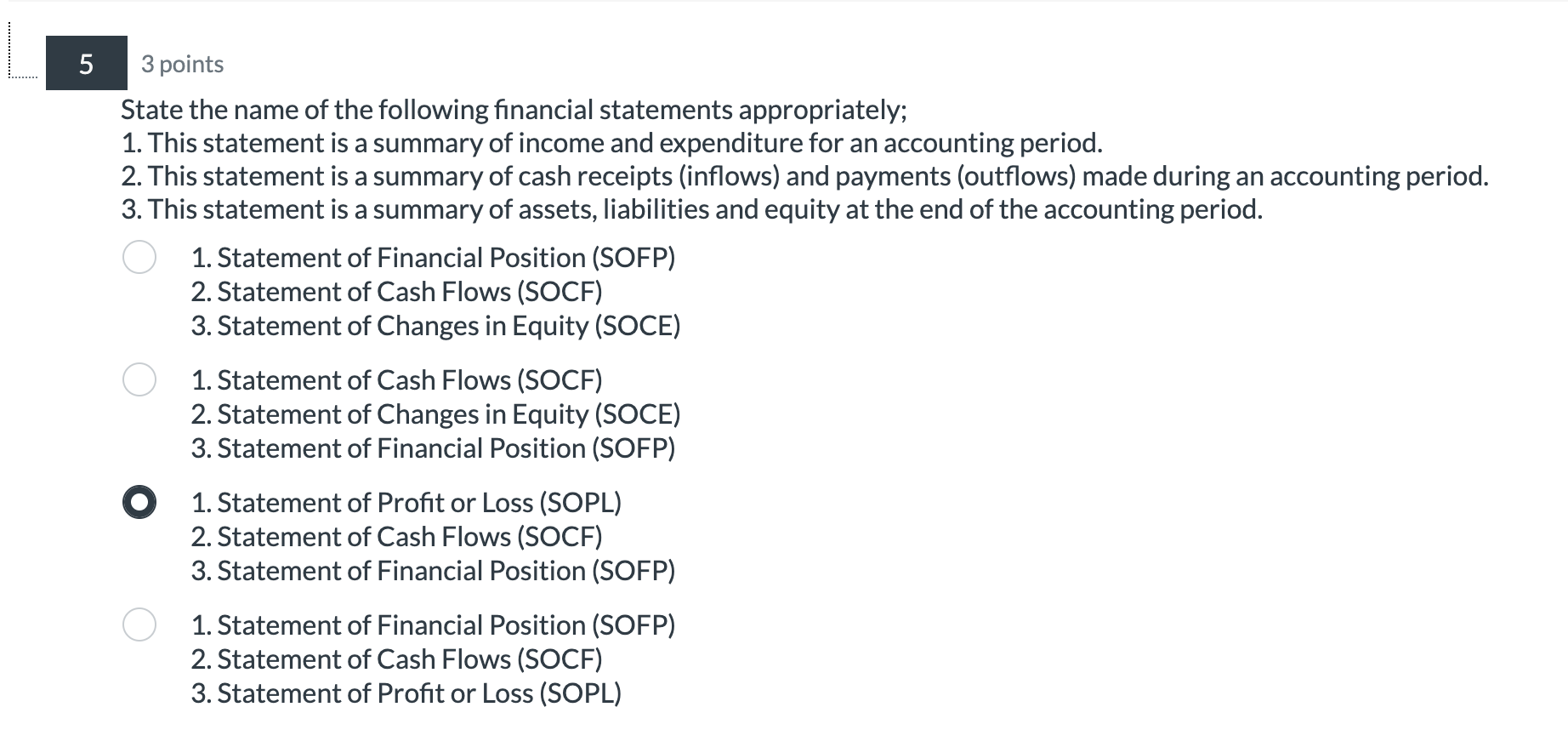Select the last radio option ending with SOPL

coord(140,625)
